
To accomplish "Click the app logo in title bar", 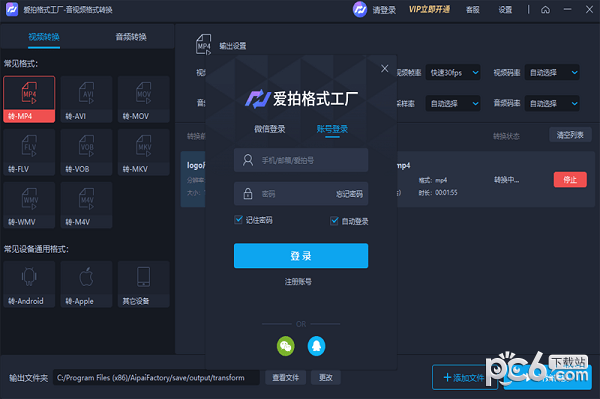I will click(12, 10).
